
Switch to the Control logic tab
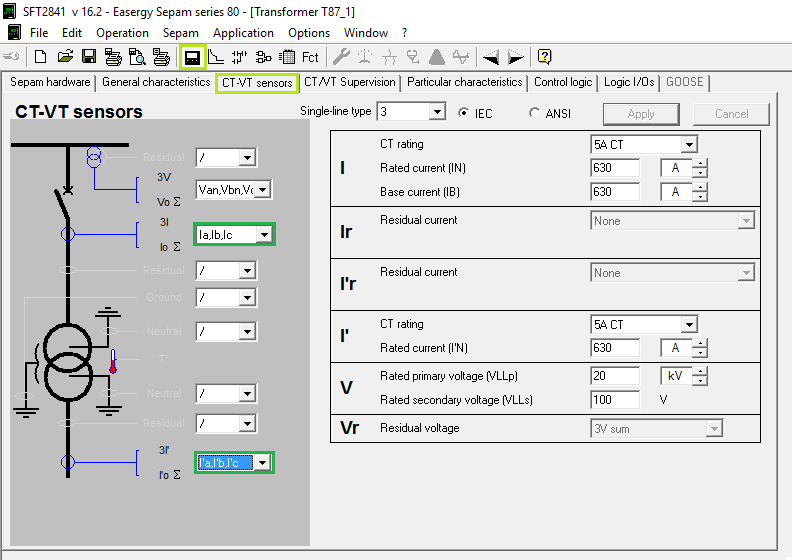[x=563, y=82]
